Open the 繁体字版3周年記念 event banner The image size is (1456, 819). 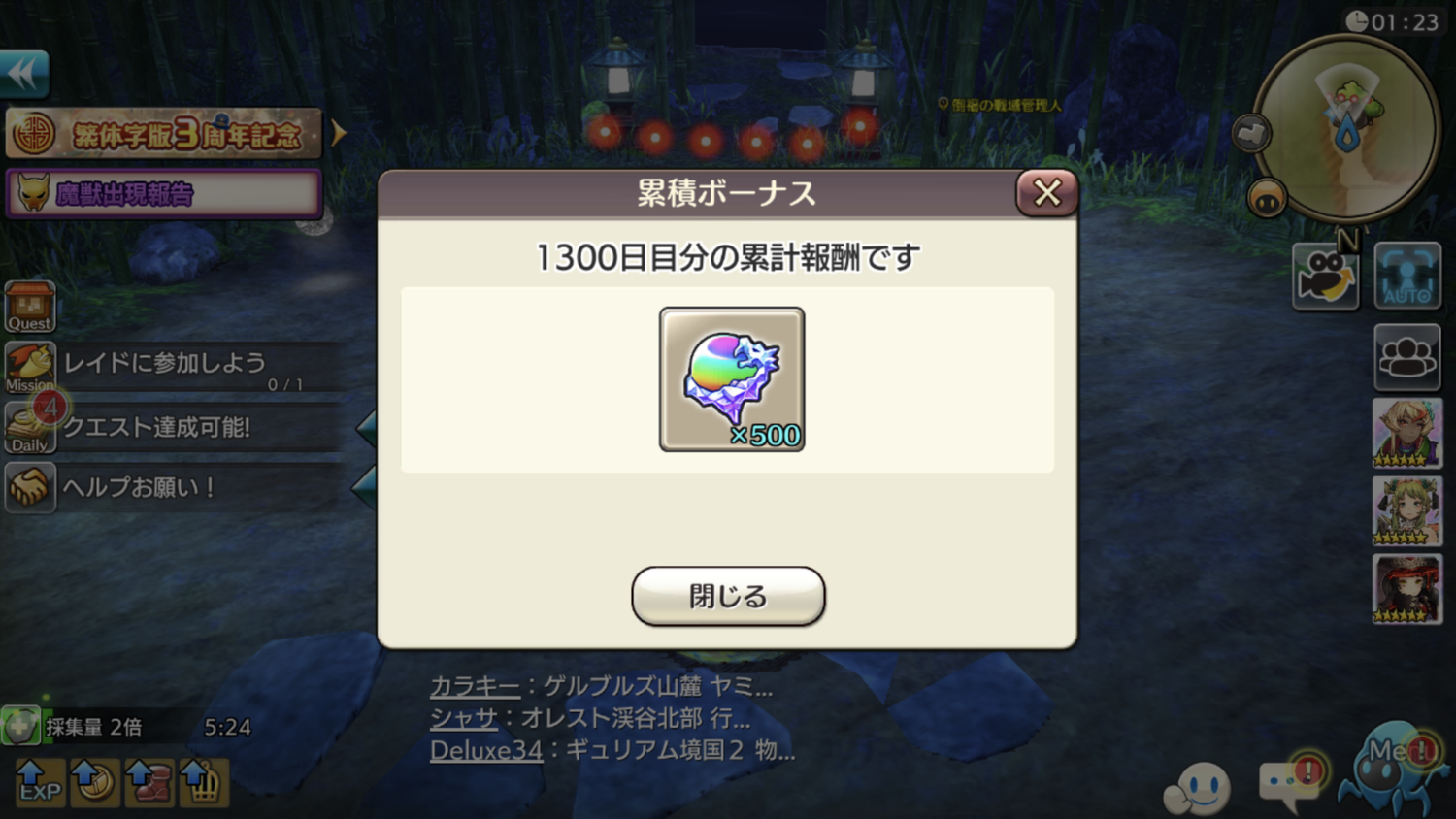click(164, 134)
